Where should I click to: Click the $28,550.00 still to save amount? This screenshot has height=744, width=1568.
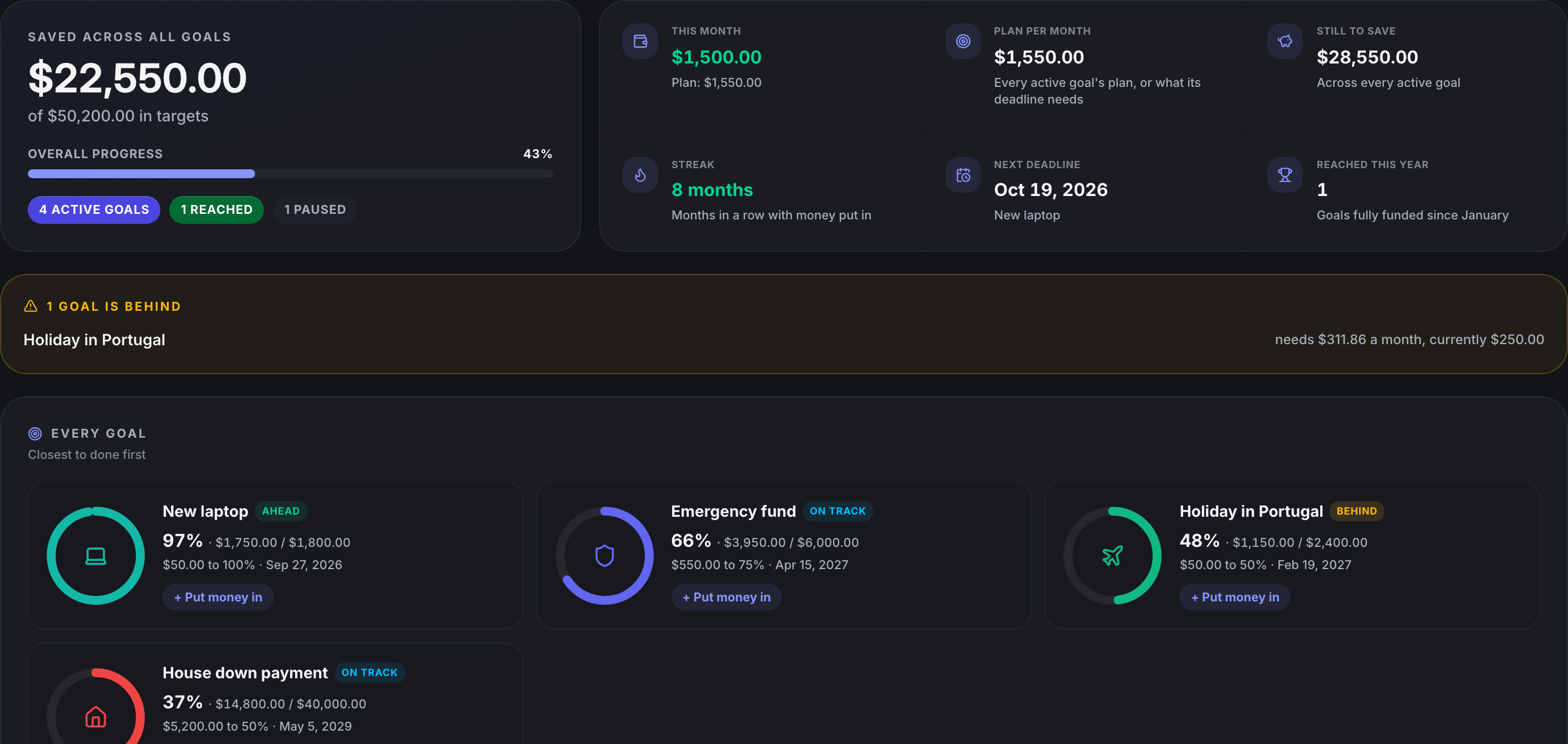1367,57
